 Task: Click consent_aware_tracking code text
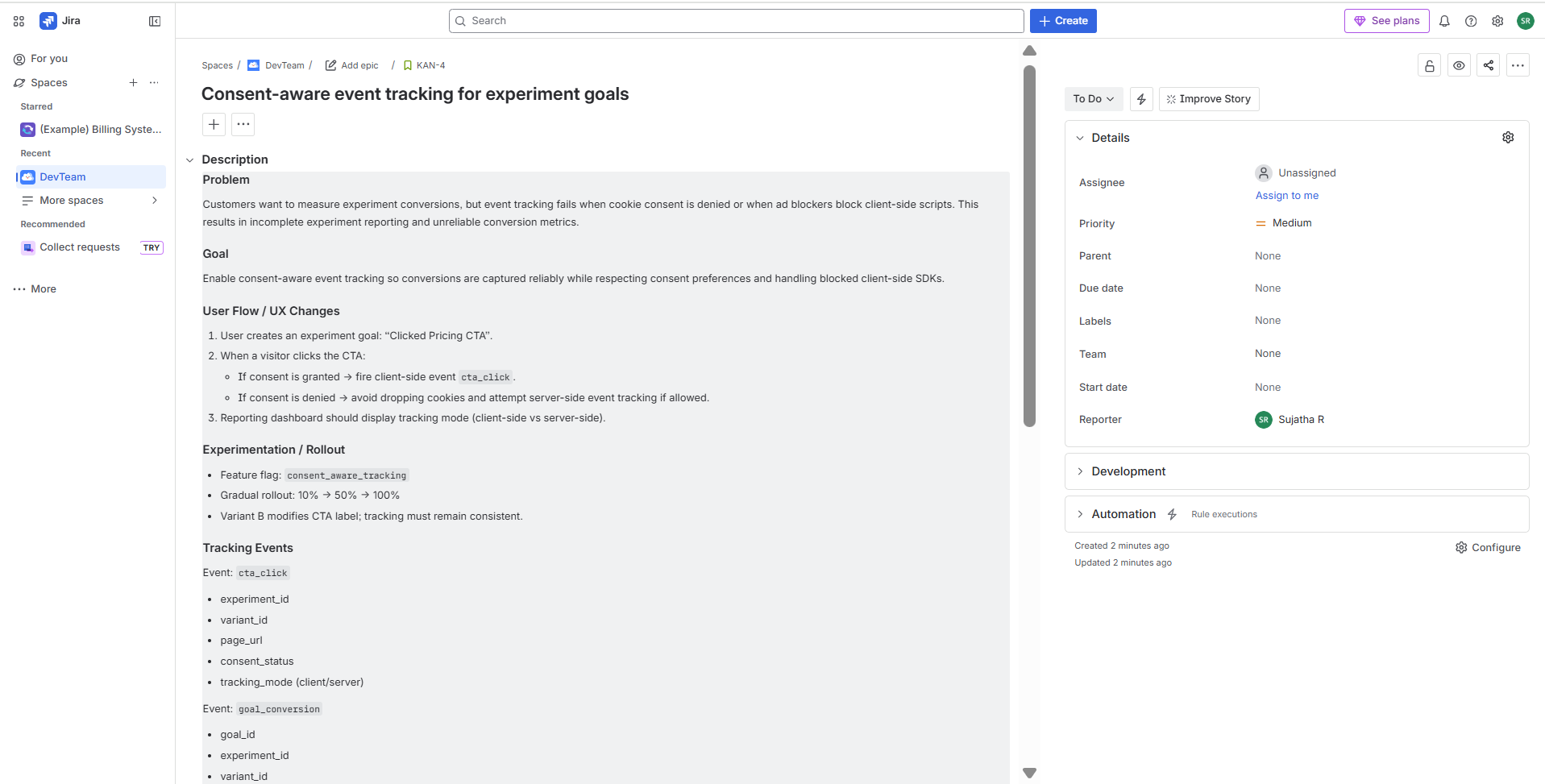point(347,475)
